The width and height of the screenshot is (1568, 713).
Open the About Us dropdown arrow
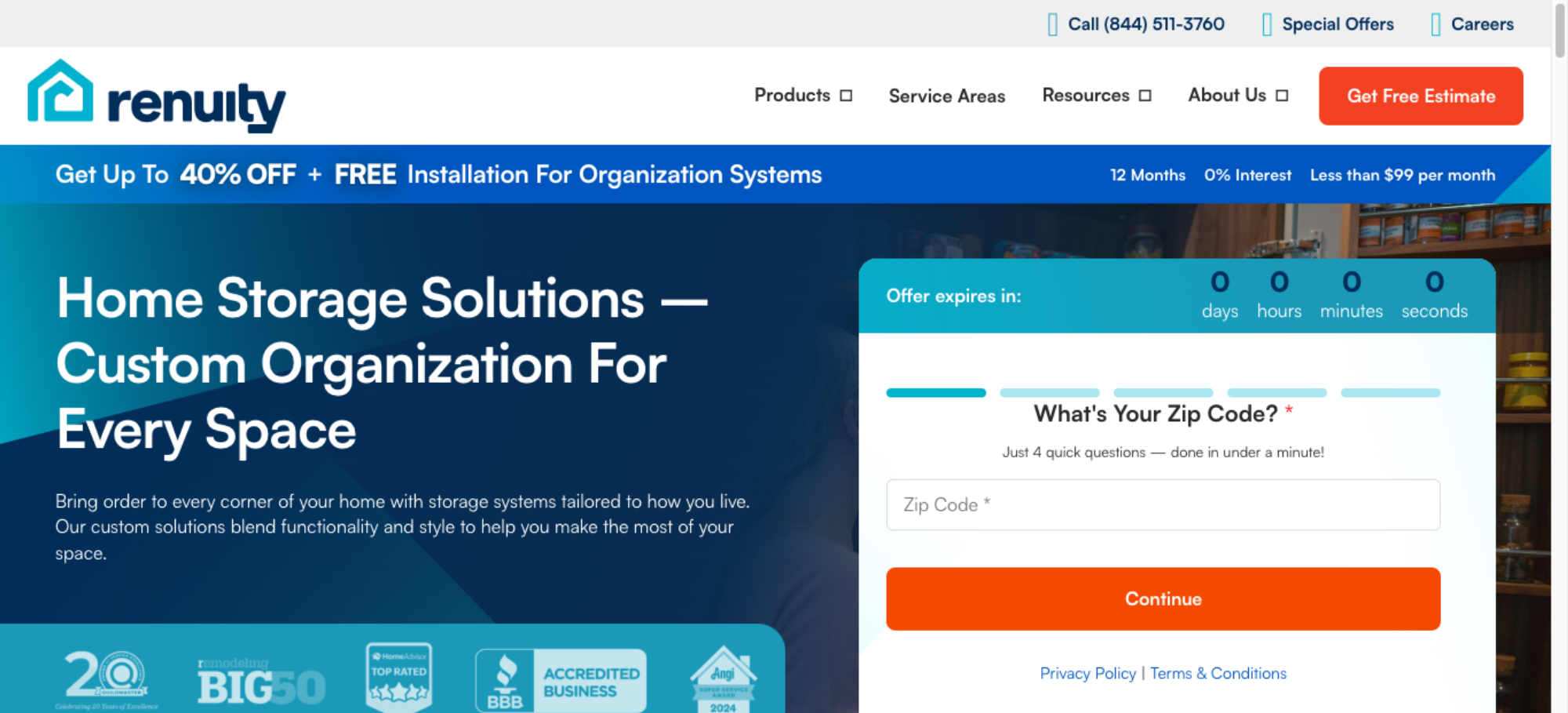[x=1282, y=96]
